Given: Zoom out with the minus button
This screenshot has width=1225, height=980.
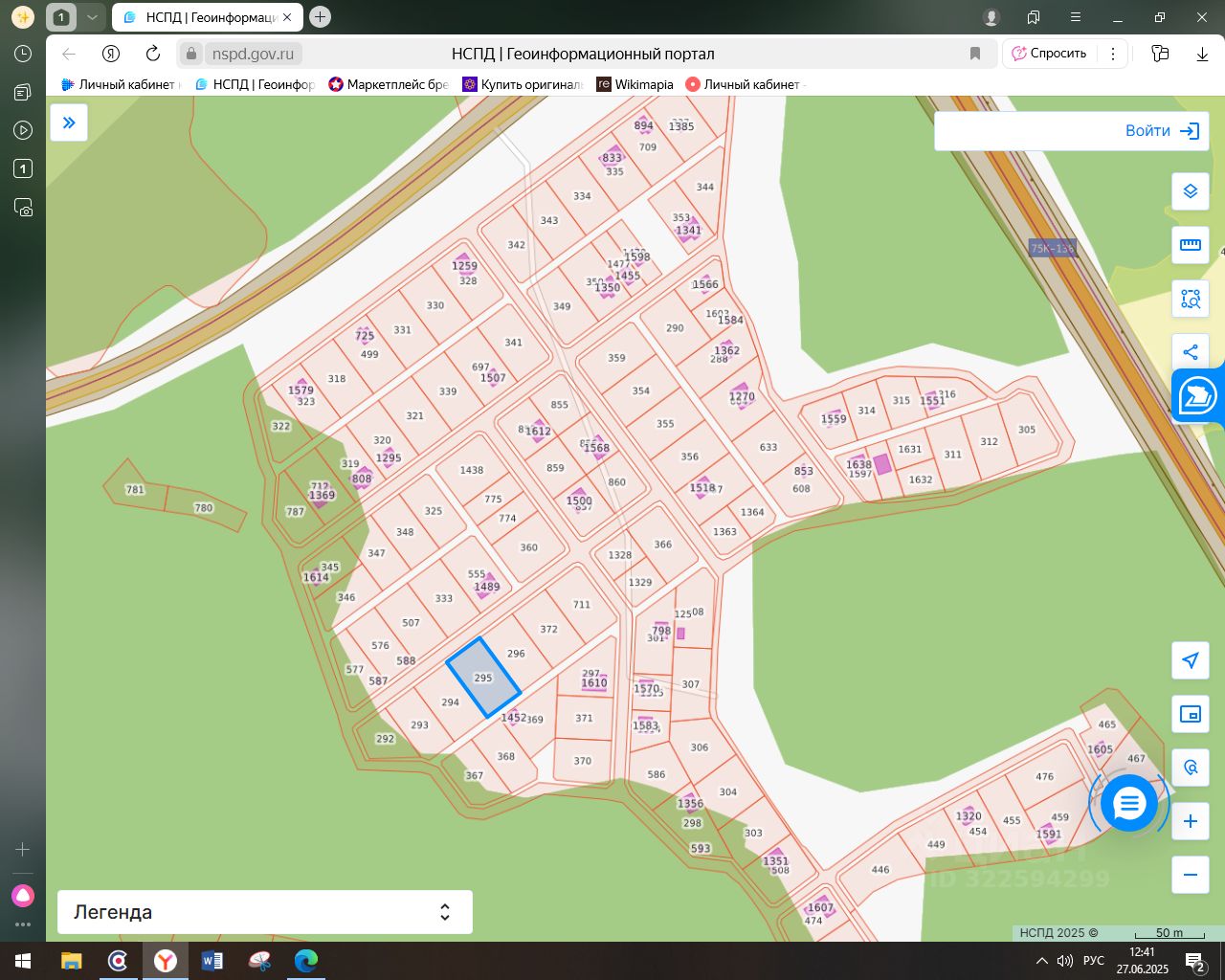Looking at the screenshot, I should pyautogui.click(x=1190, y=874).
